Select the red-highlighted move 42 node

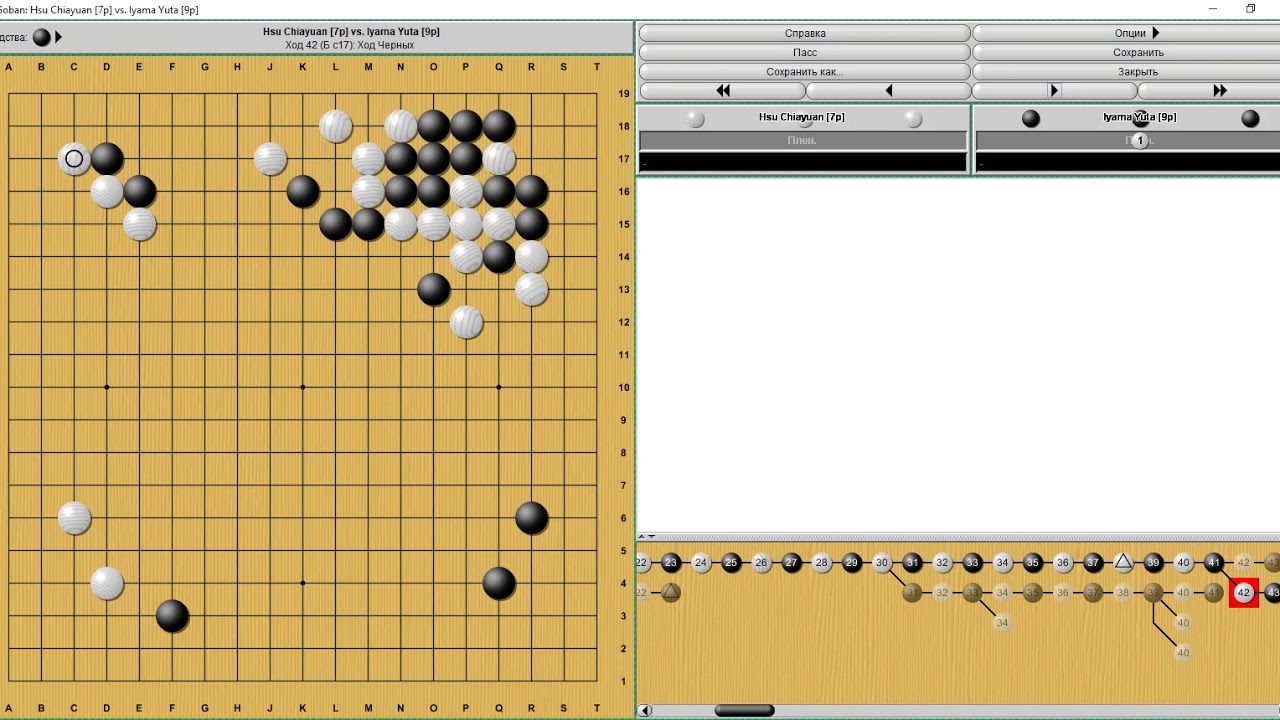tap(1243, 593)
